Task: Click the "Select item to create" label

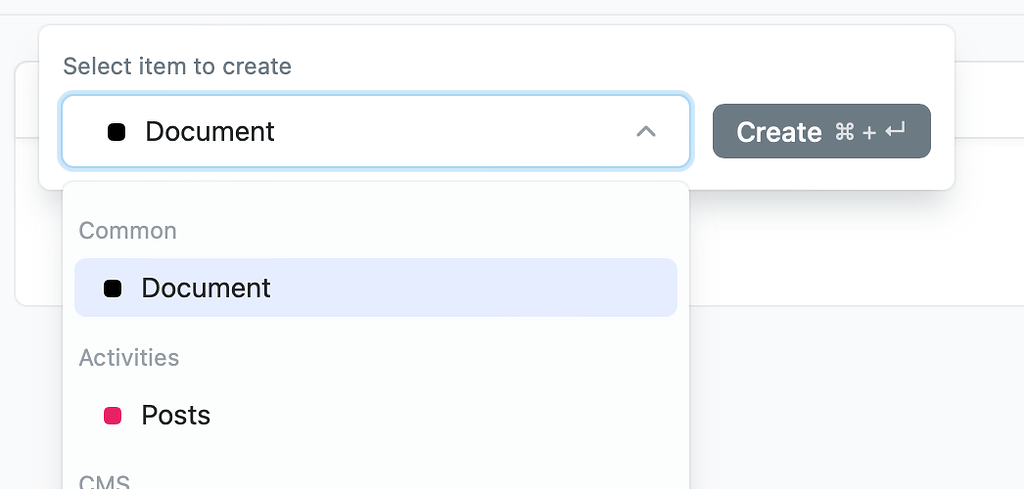Action: coord(177,67)
